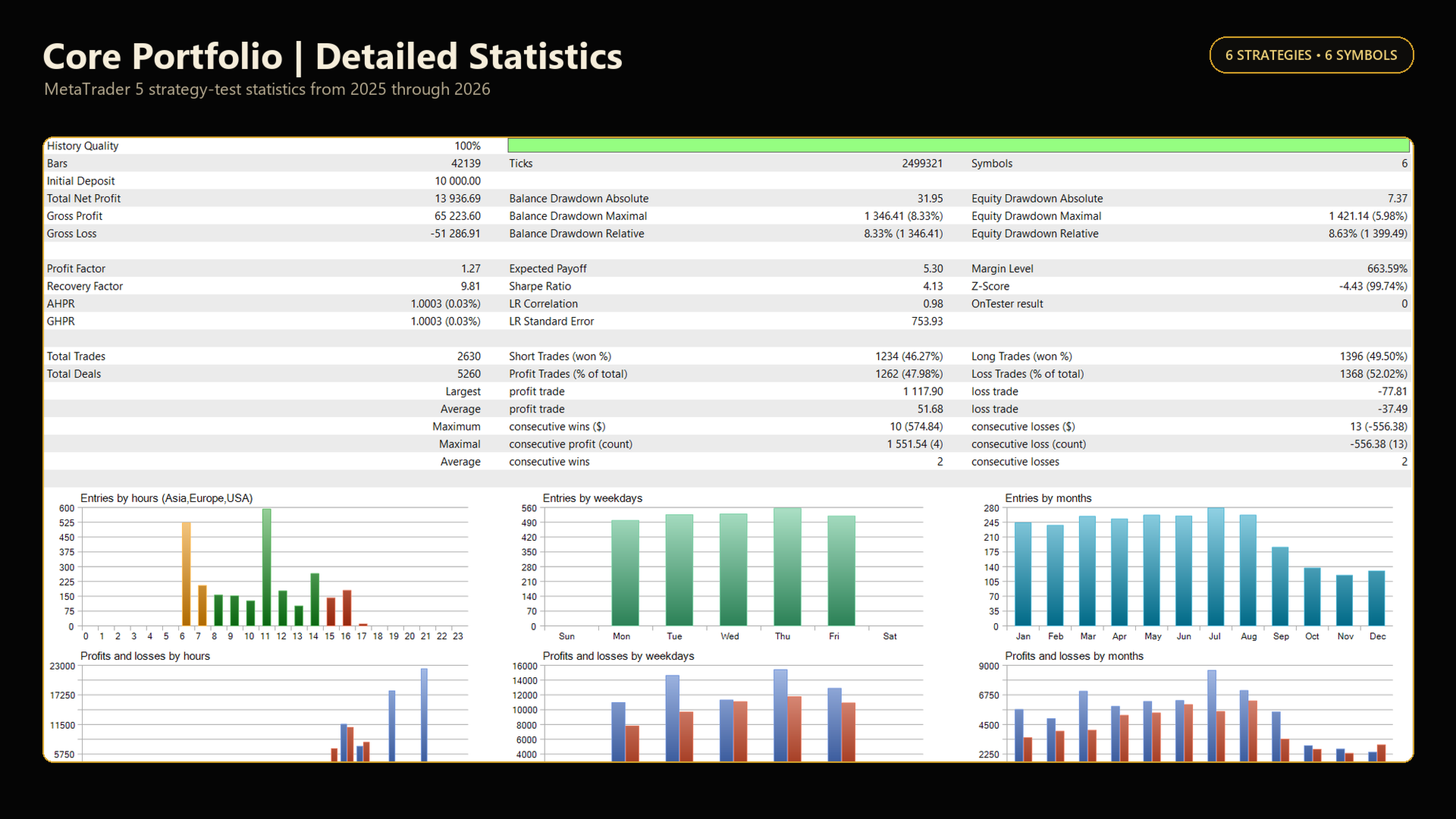Click the Largest profit trade value 1 117.90
1456x819 pixels.
923,391
